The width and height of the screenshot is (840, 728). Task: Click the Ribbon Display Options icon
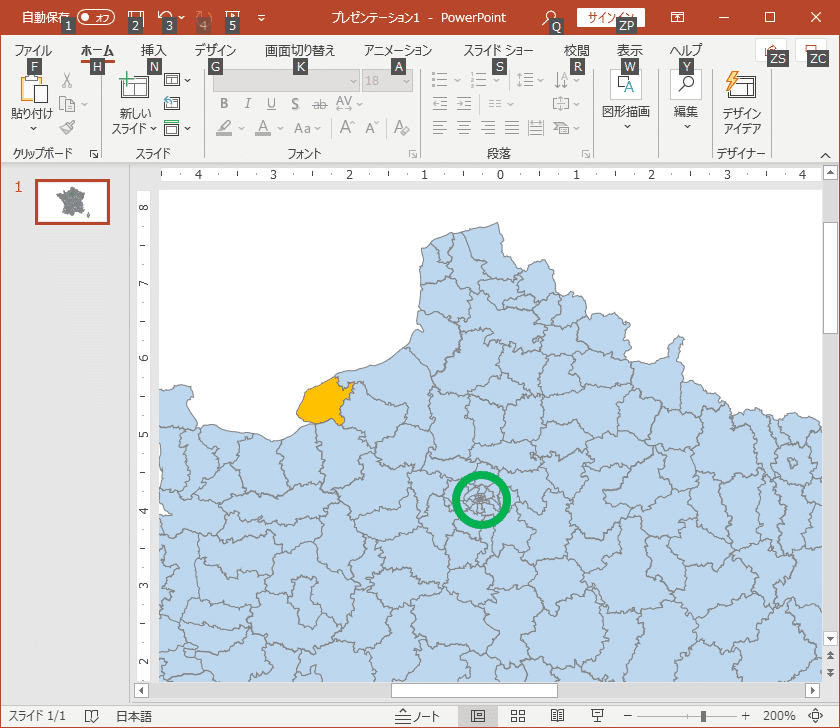point(677,18)
